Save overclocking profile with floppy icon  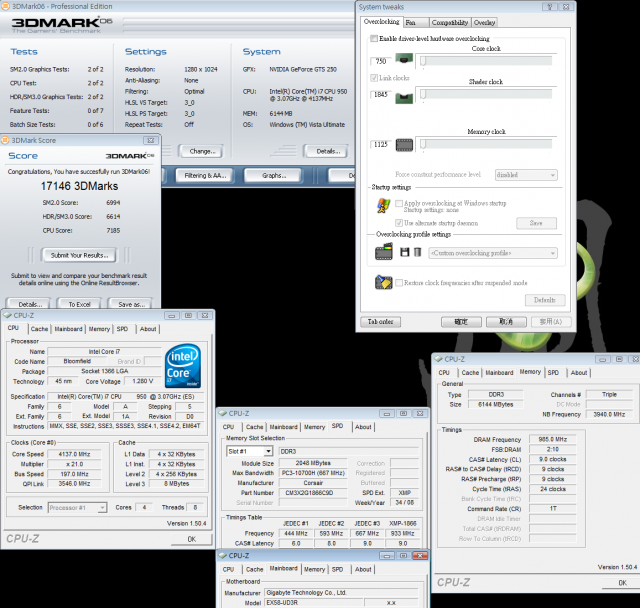404,252
